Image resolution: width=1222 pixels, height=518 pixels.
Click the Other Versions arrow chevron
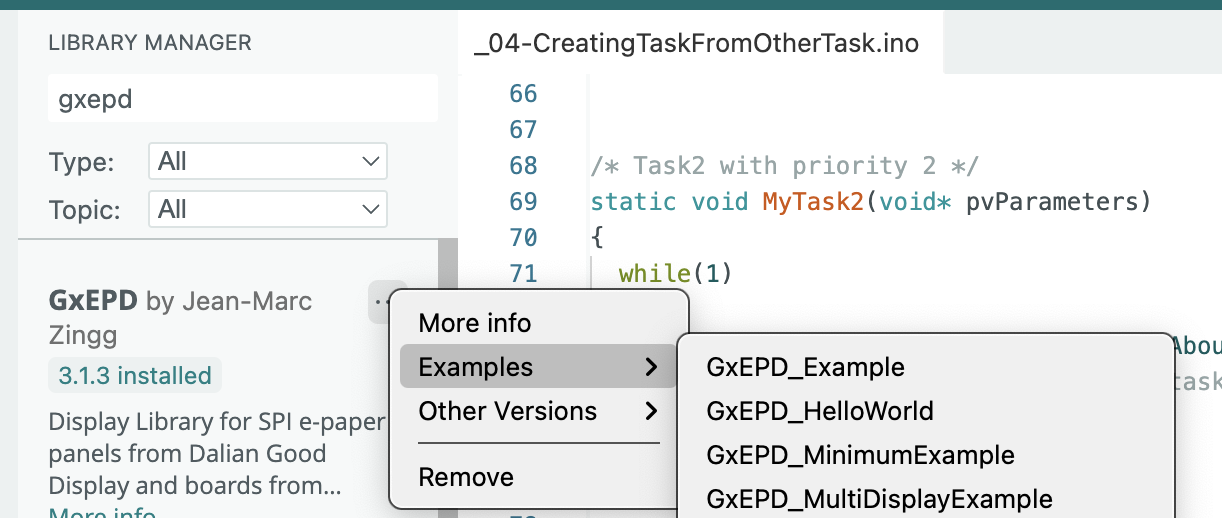652,411
